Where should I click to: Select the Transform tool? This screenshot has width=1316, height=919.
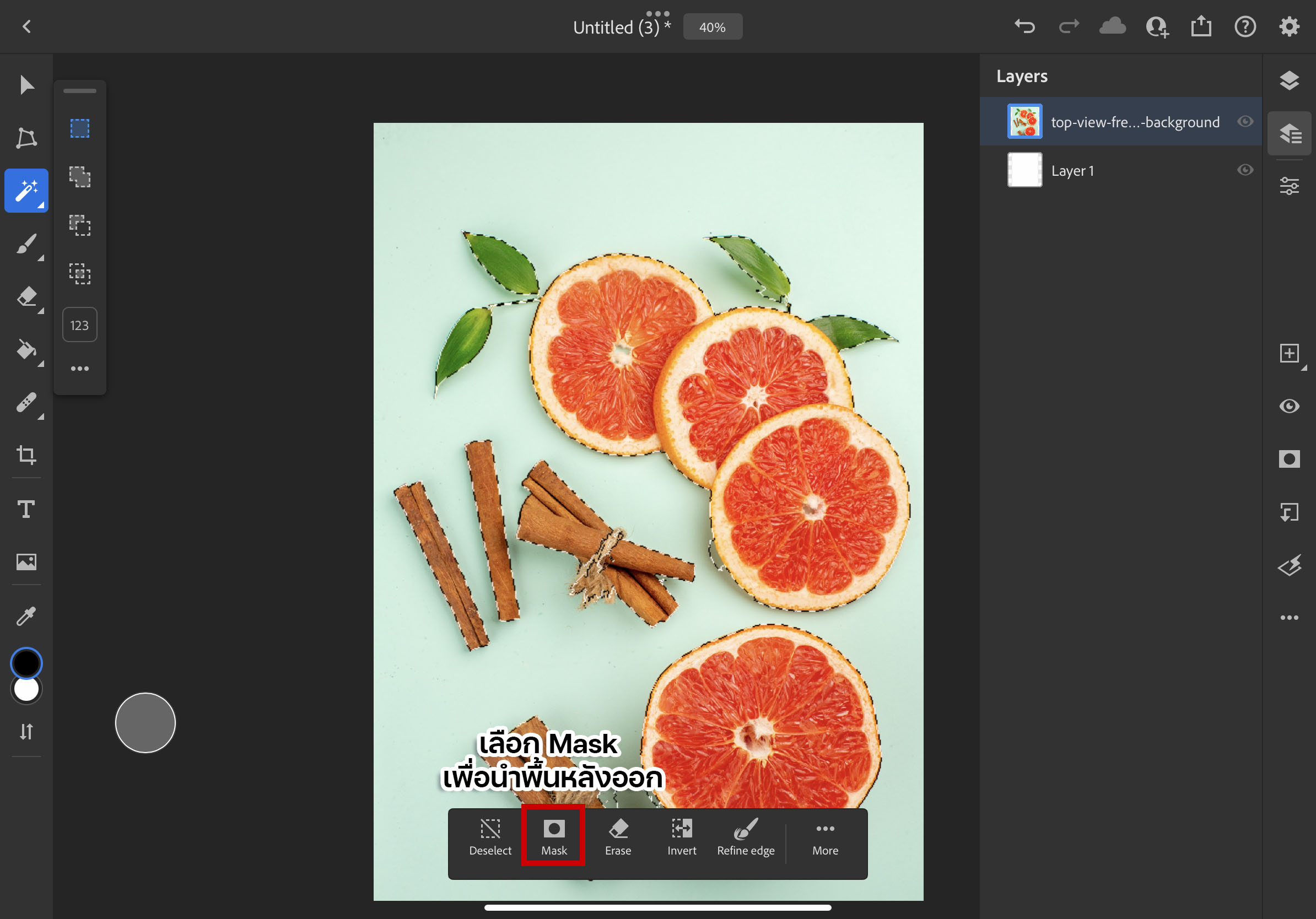26,138
